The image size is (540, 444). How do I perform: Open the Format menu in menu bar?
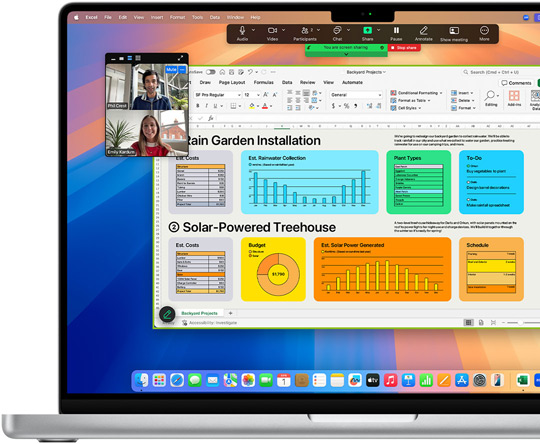point(177,17)
